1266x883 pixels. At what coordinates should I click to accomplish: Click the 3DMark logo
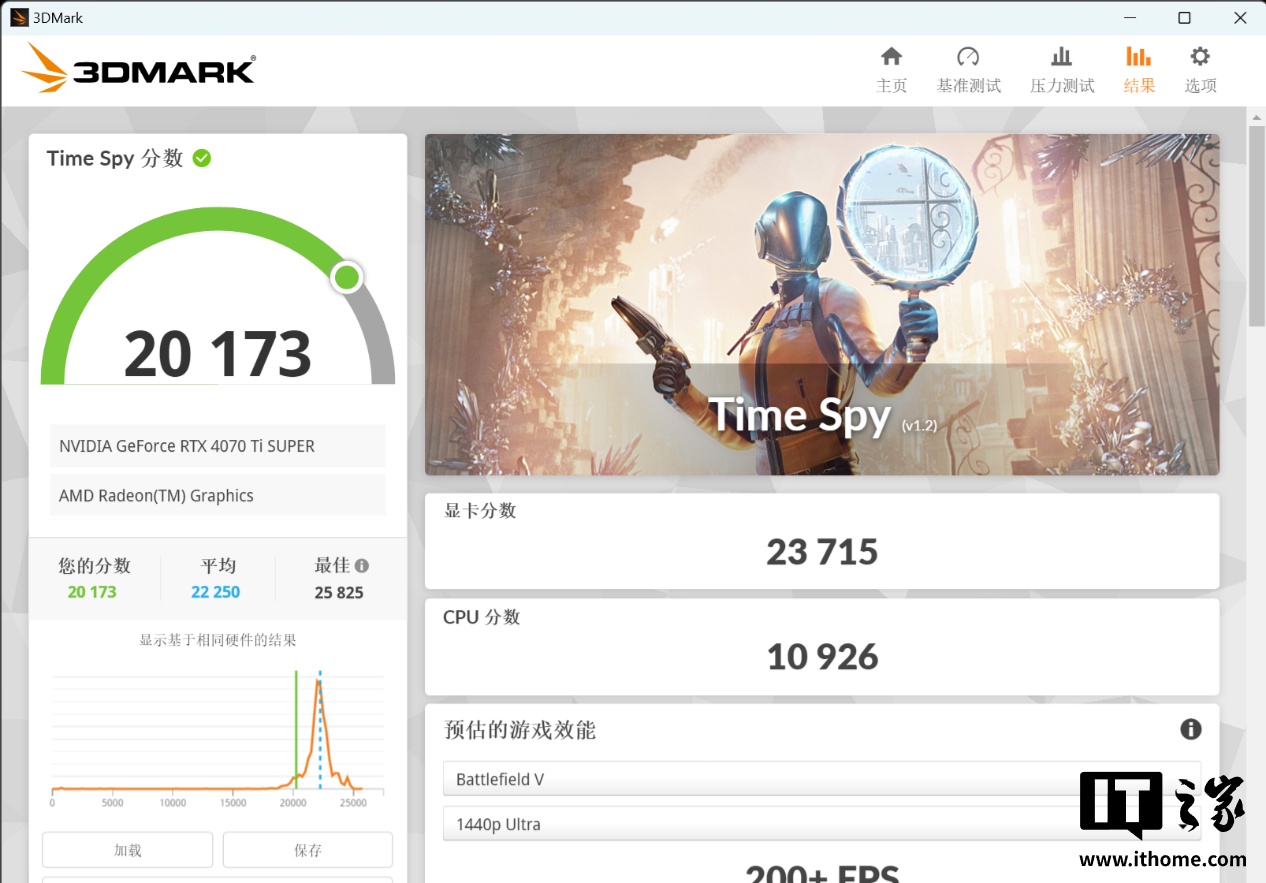(138, 68)
